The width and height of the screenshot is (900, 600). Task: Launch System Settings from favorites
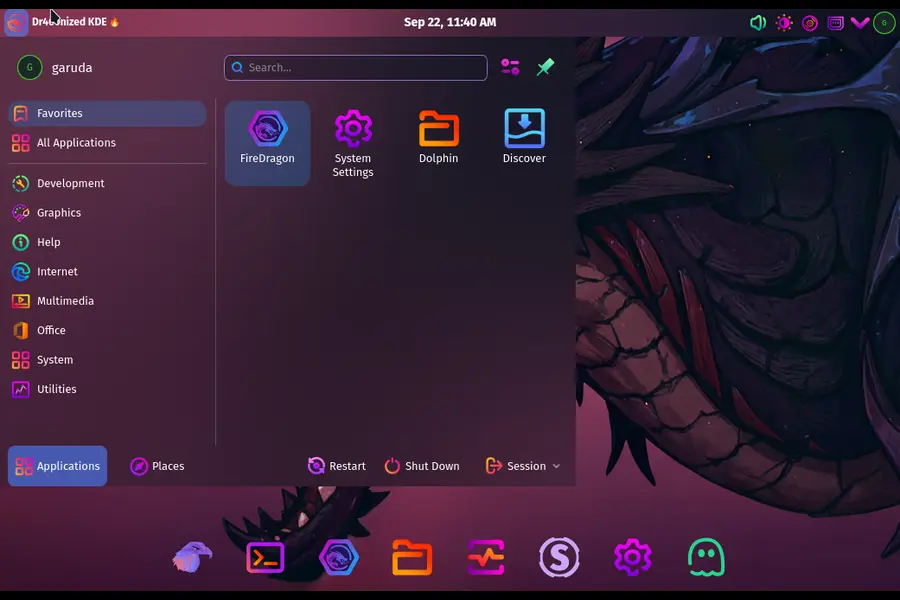[x=353, y=143]
